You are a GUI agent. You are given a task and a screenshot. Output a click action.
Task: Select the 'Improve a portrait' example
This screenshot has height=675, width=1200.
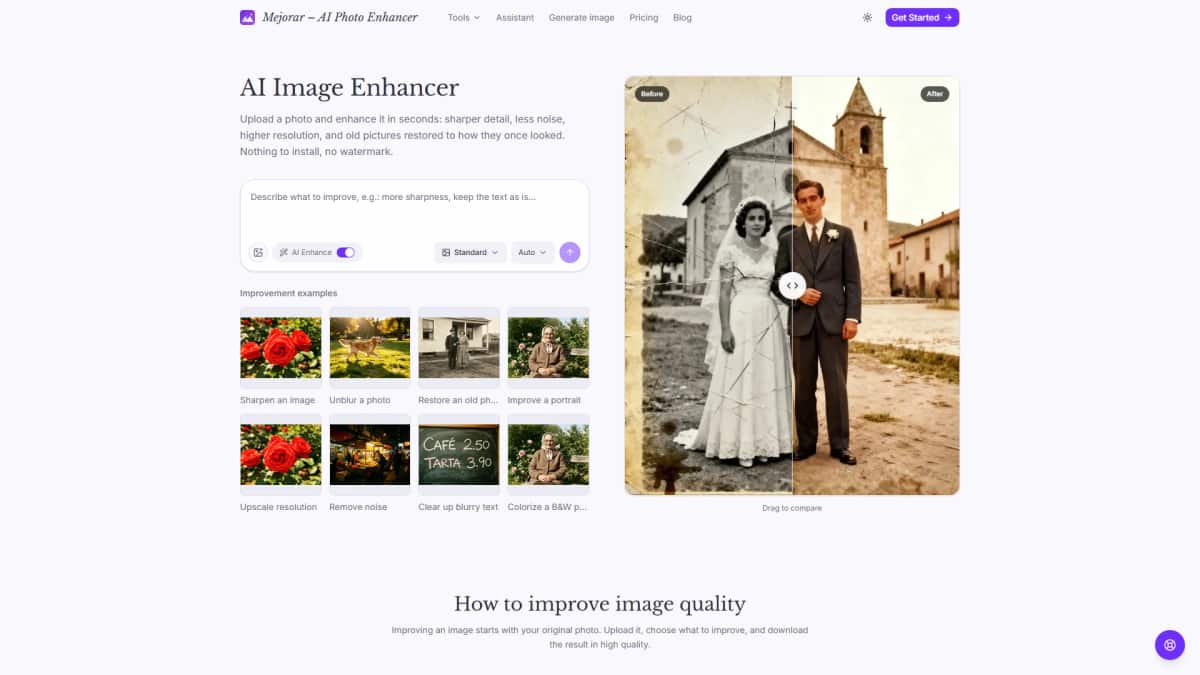548,356
